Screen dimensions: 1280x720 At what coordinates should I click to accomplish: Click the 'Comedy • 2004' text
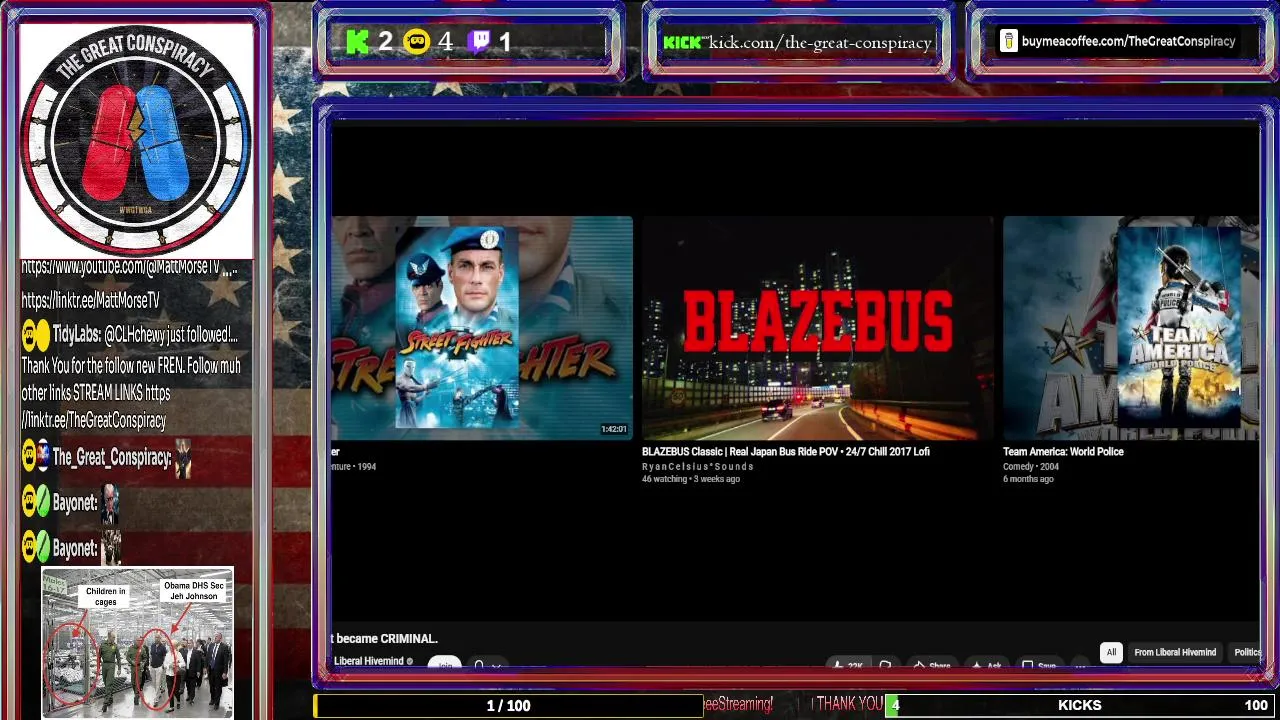(1031, 466)
